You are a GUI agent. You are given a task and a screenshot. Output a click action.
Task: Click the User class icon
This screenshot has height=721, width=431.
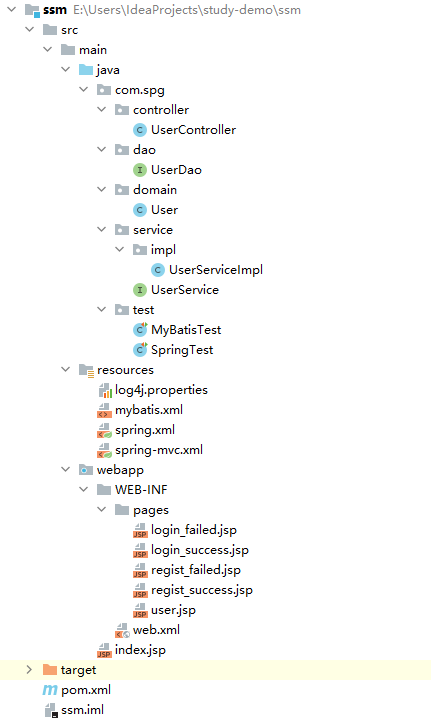click(140, 210)
